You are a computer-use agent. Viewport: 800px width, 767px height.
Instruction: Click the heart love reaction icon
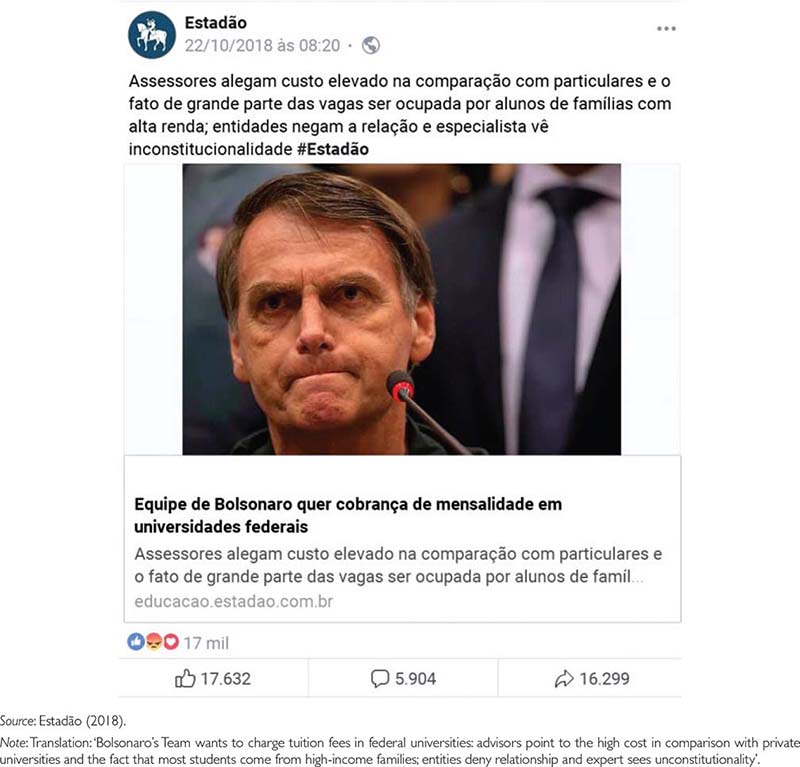pos(171,641)
